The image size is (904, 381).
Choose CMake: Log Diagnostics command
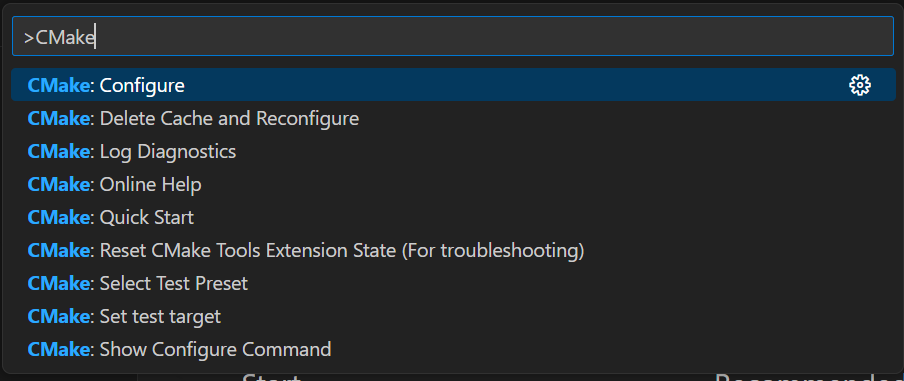coord(453,151)
